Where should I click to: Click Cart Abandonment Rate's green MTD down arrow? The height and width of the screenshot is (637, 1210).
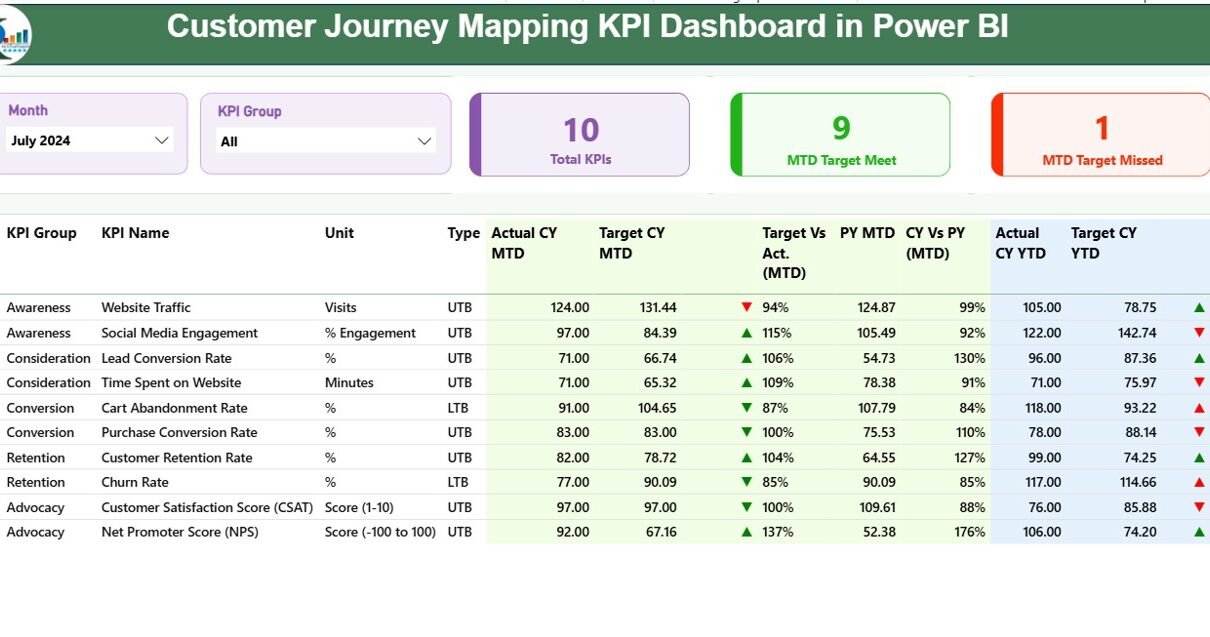point(746,408)
